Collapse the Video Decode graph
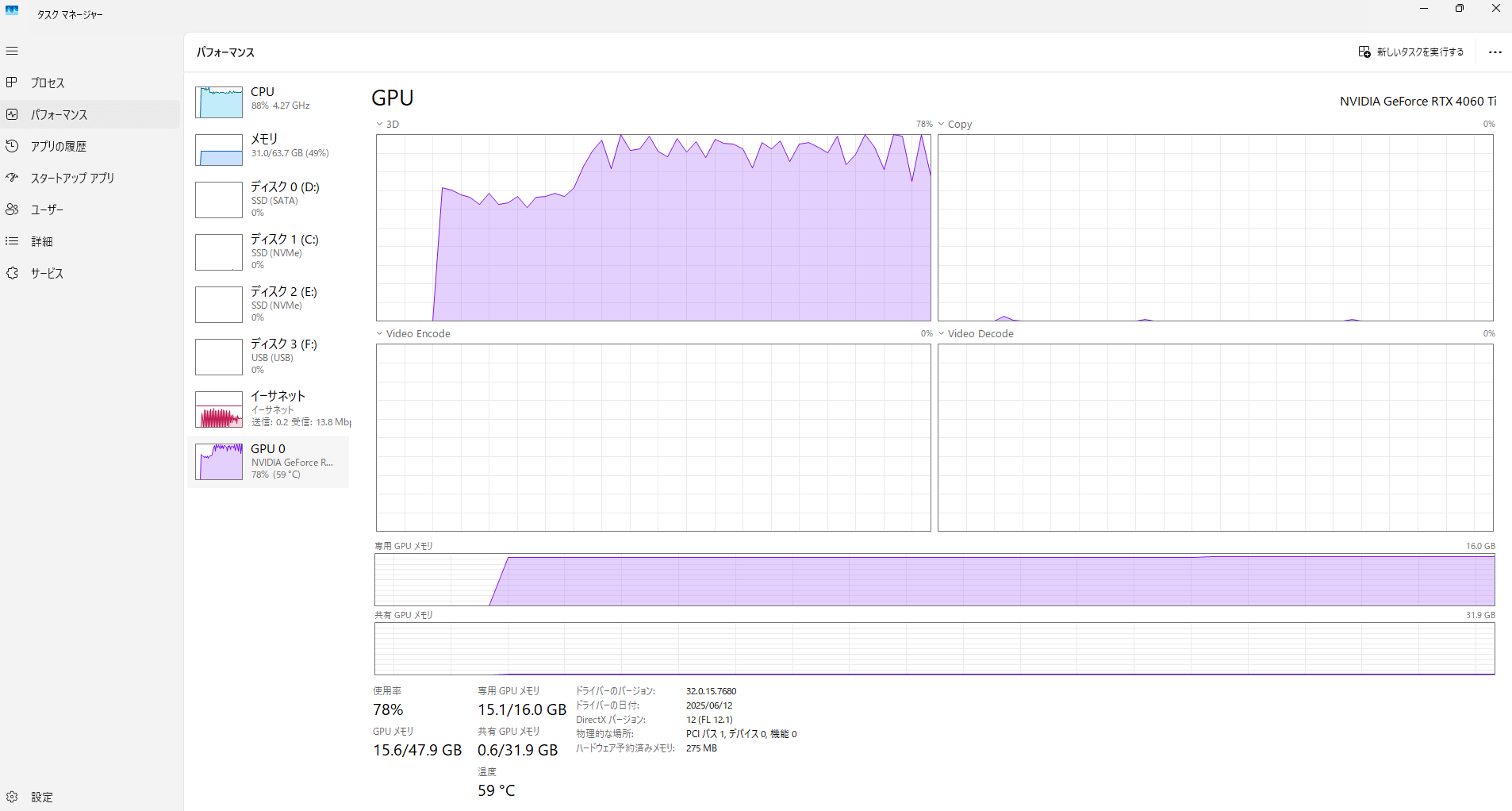 pos(942,333)
